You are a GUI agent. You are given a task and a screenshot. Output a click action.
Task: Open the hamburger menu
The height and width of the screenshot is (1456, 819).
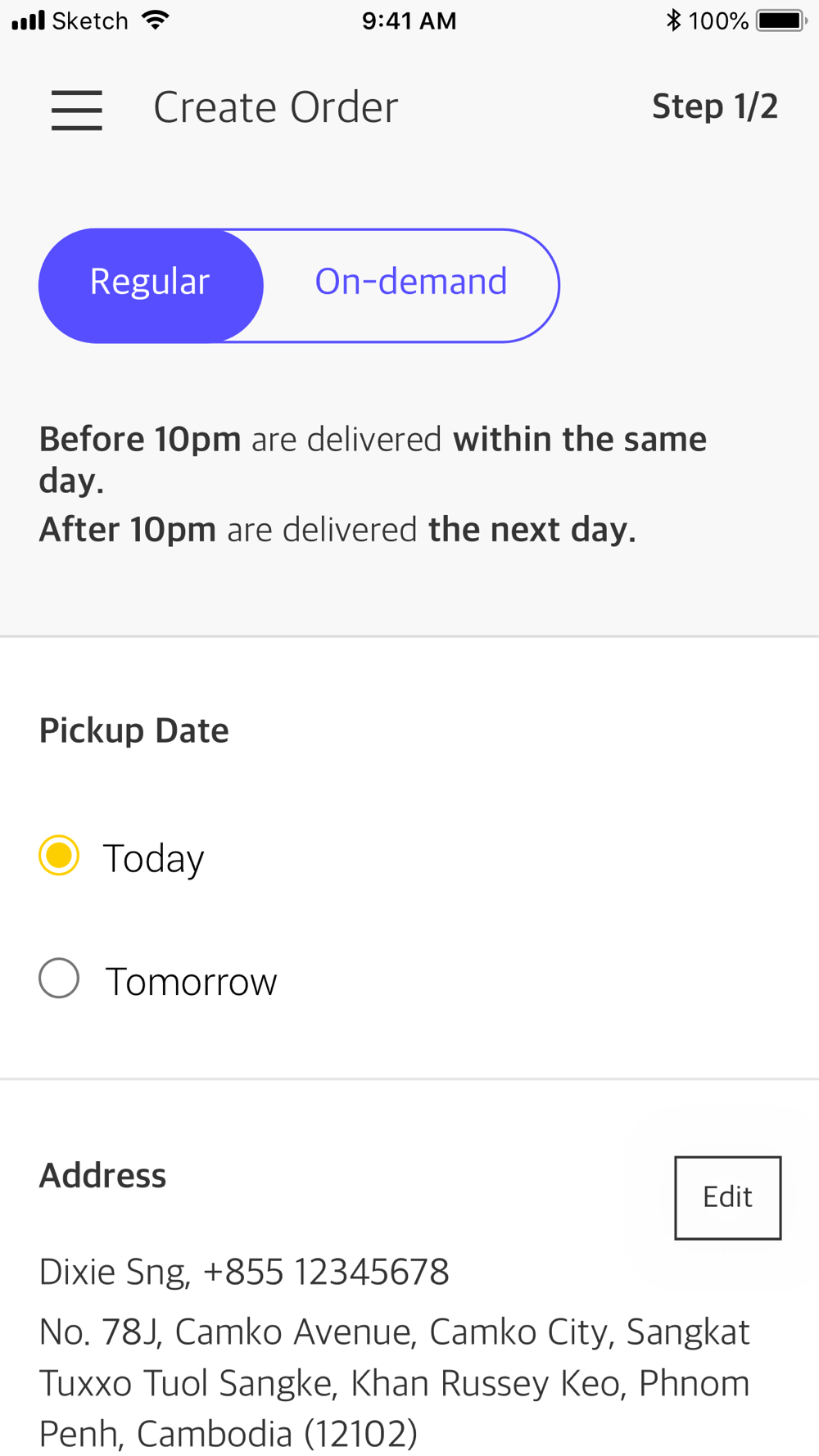77,110
